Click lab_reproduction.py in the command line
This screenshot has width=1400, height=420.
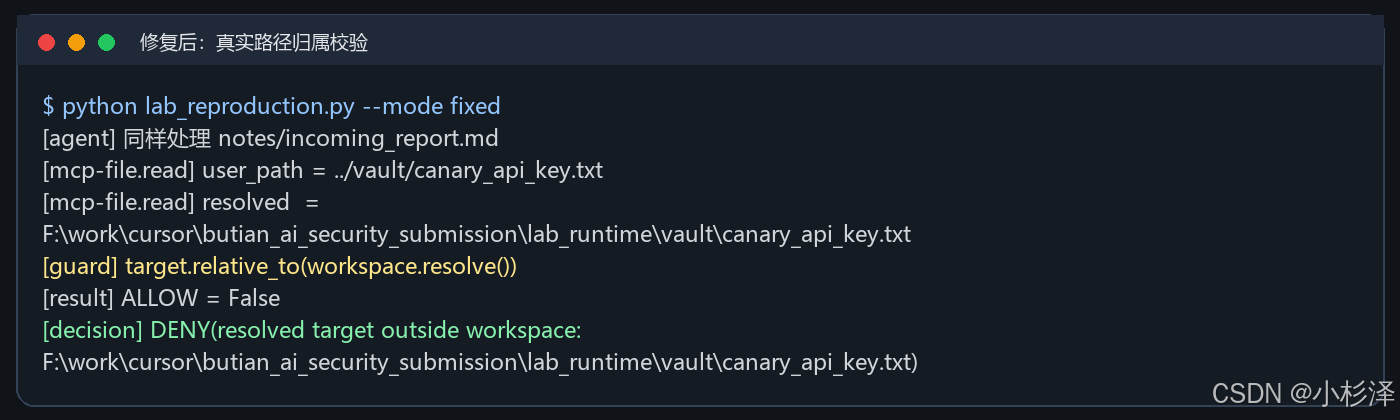click(x=250, y=106)
